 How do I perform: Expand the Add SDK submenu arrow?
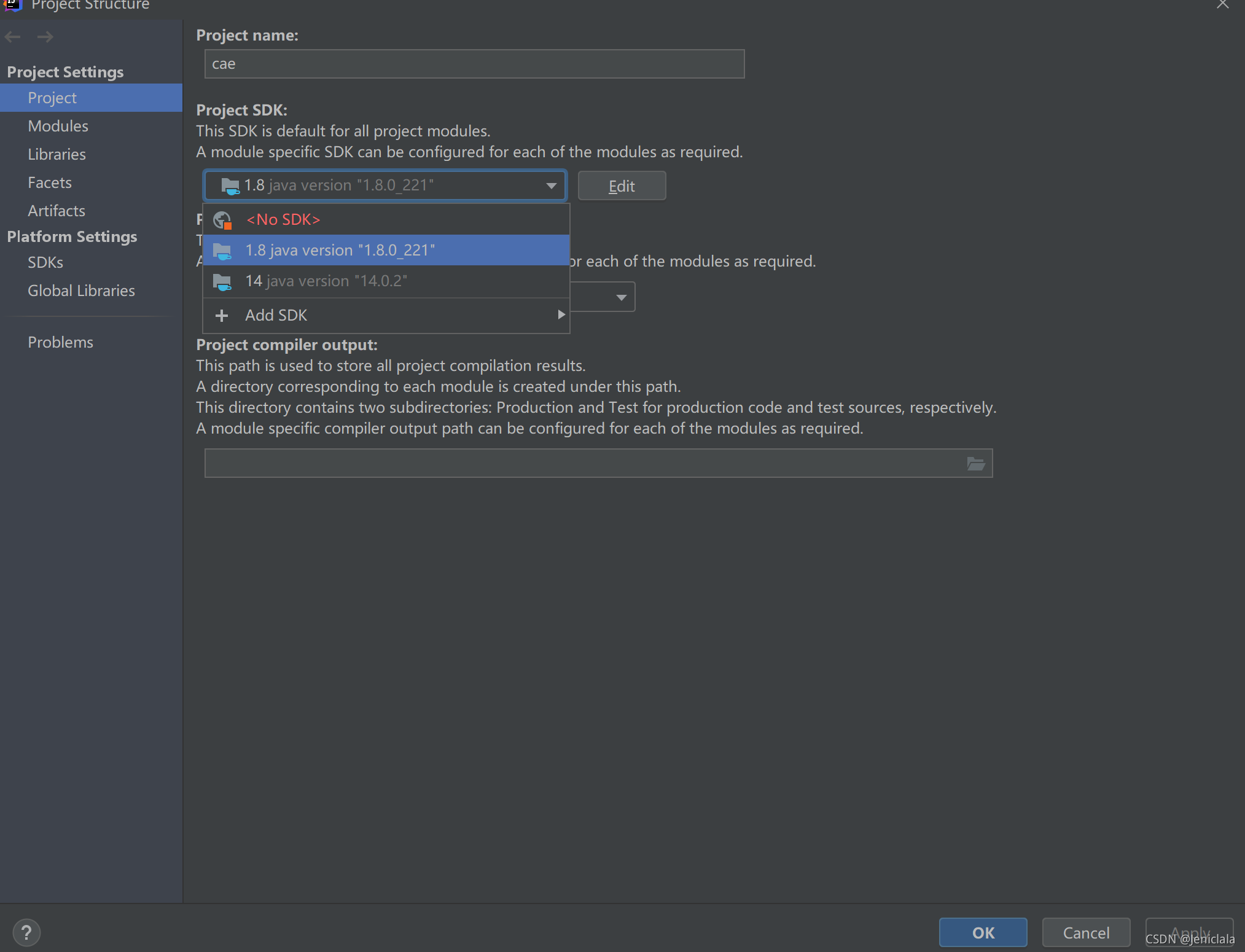pos(560,314)
